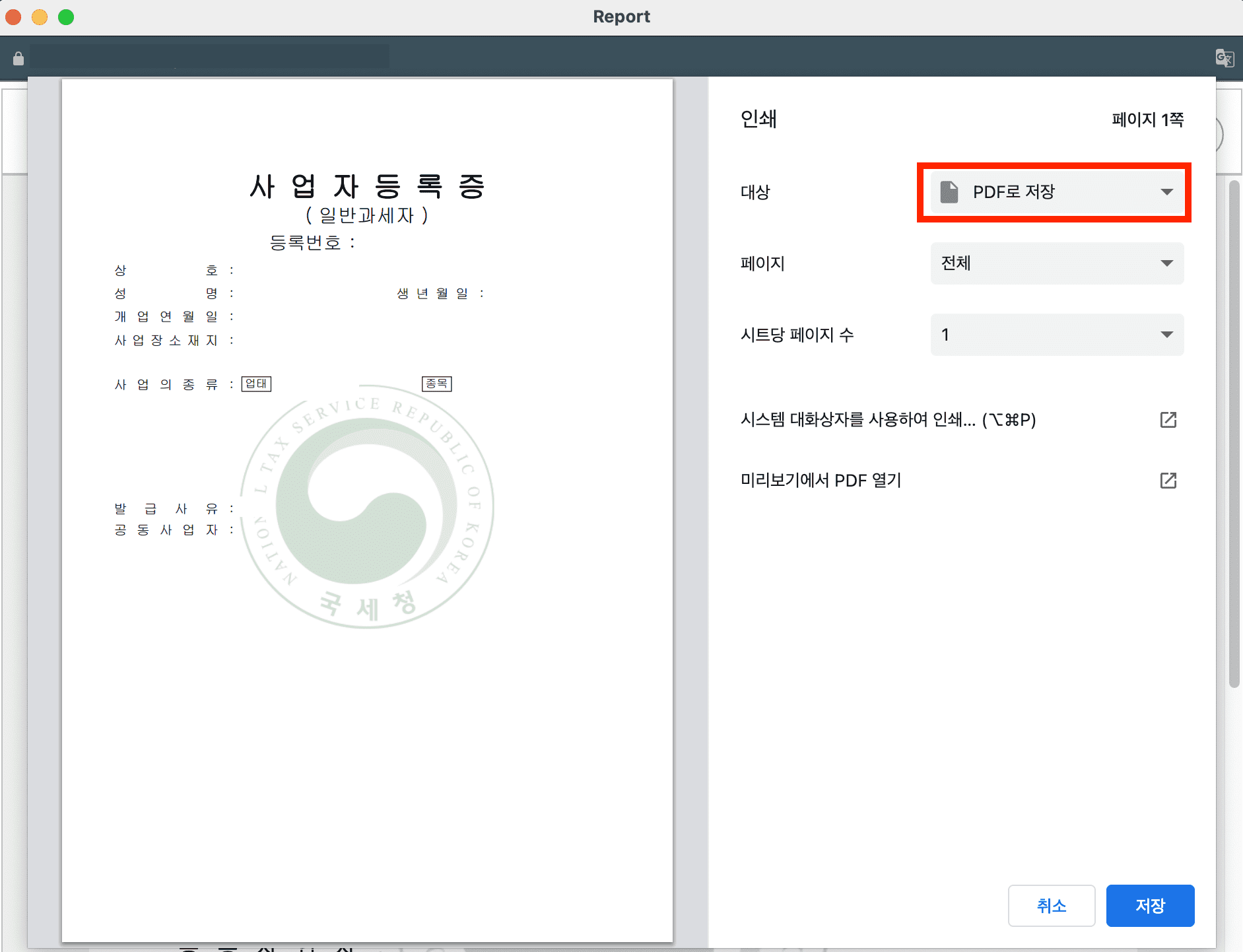The height and width of the screenshot is (952, 1243).
Task: Click the address bar URL field
Action: [x=209, y=57]
